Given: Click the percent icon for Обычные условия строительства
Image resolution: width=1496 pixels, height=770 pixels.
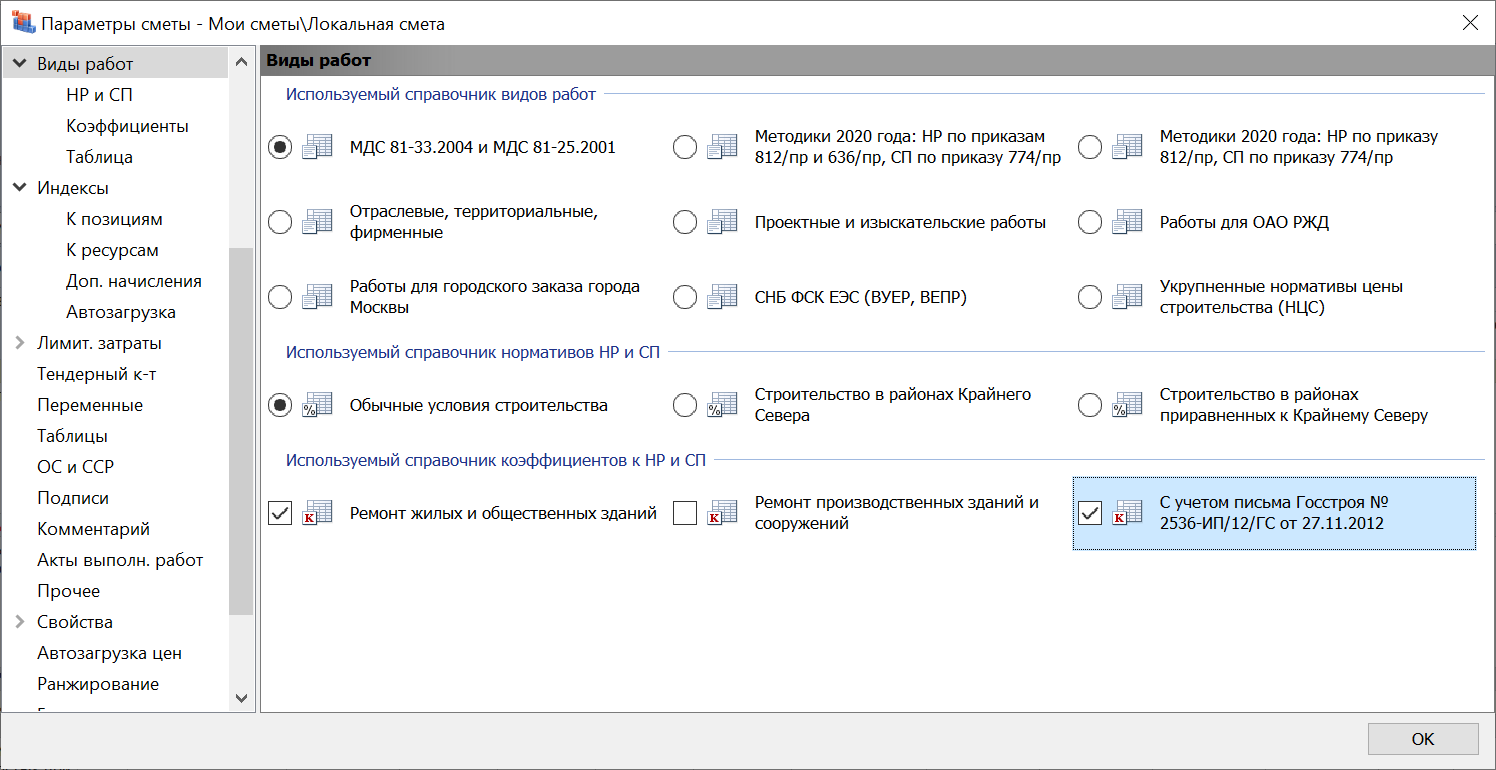Looking at the screenshot, I should pyautogui.click(x=316, y=405).
